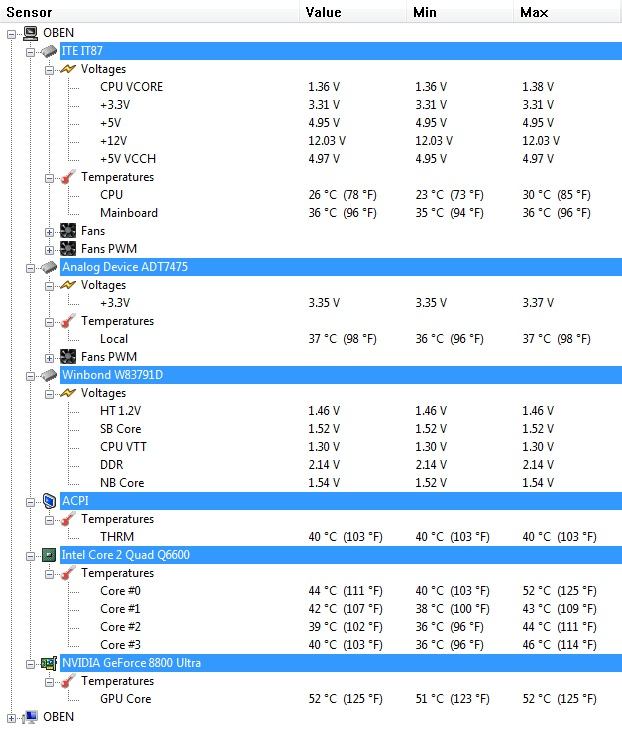The image size is (622, 738).
Task: Click the fan icon beside ADT7475 Fans PWM
Action: [68, 357]
